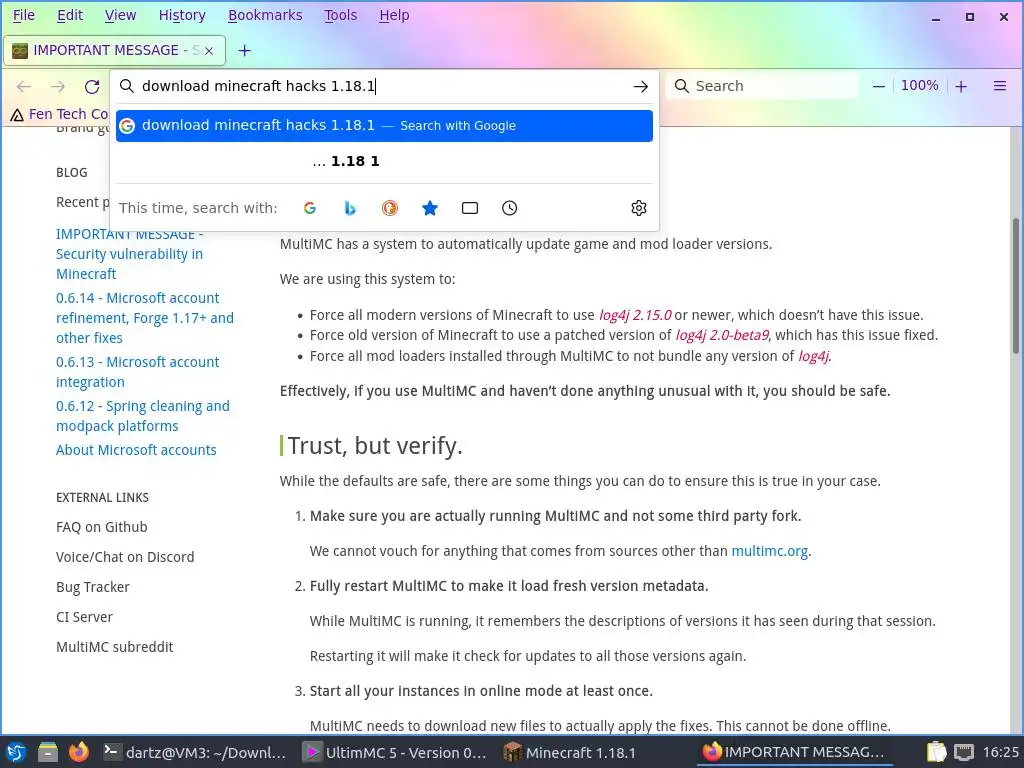This screenshot has height=768, width=1024.
Task: Click the 'log4j 2.0-beta9' text
Action: (722, 335)
